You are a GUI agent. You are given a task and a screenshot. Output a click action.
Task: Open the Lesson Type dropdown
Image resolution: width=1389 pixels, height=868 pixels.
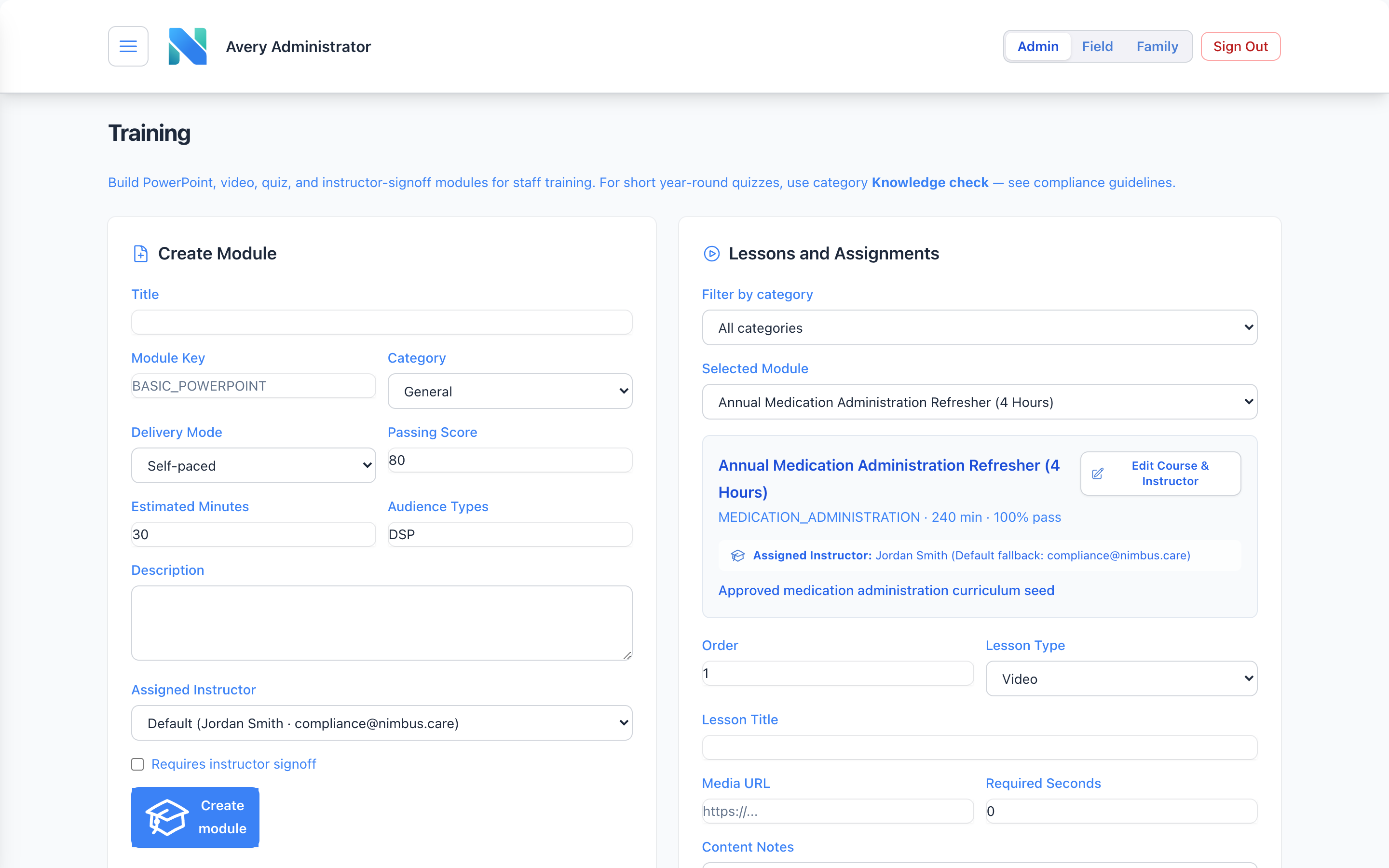click(x=1121, y=678)
